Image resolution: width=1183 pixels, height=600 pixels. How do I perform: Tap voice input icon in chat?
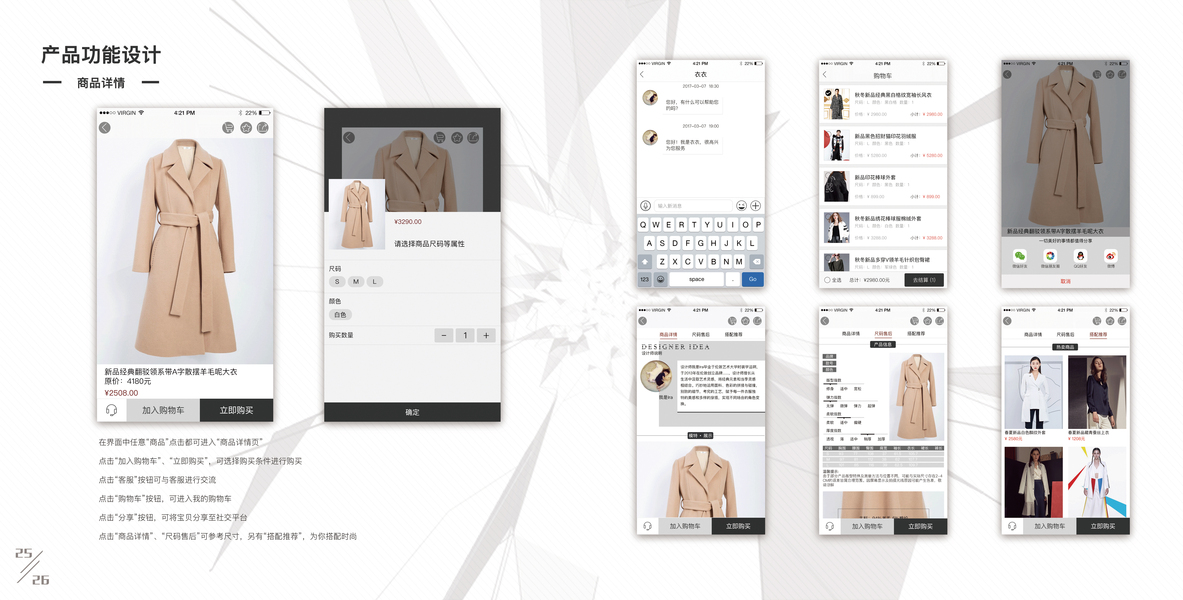point(646,205)
